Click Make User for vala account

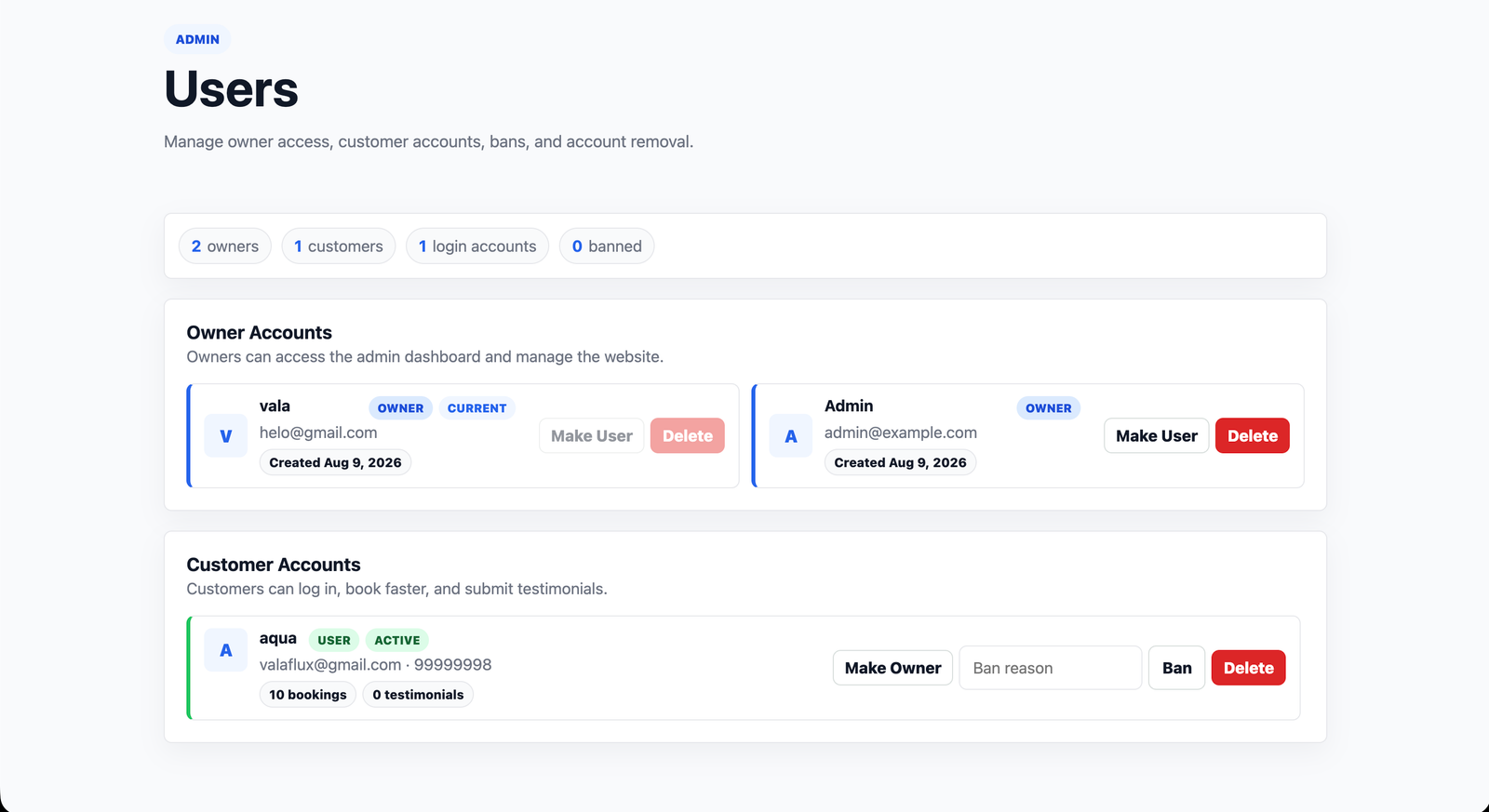591,435
